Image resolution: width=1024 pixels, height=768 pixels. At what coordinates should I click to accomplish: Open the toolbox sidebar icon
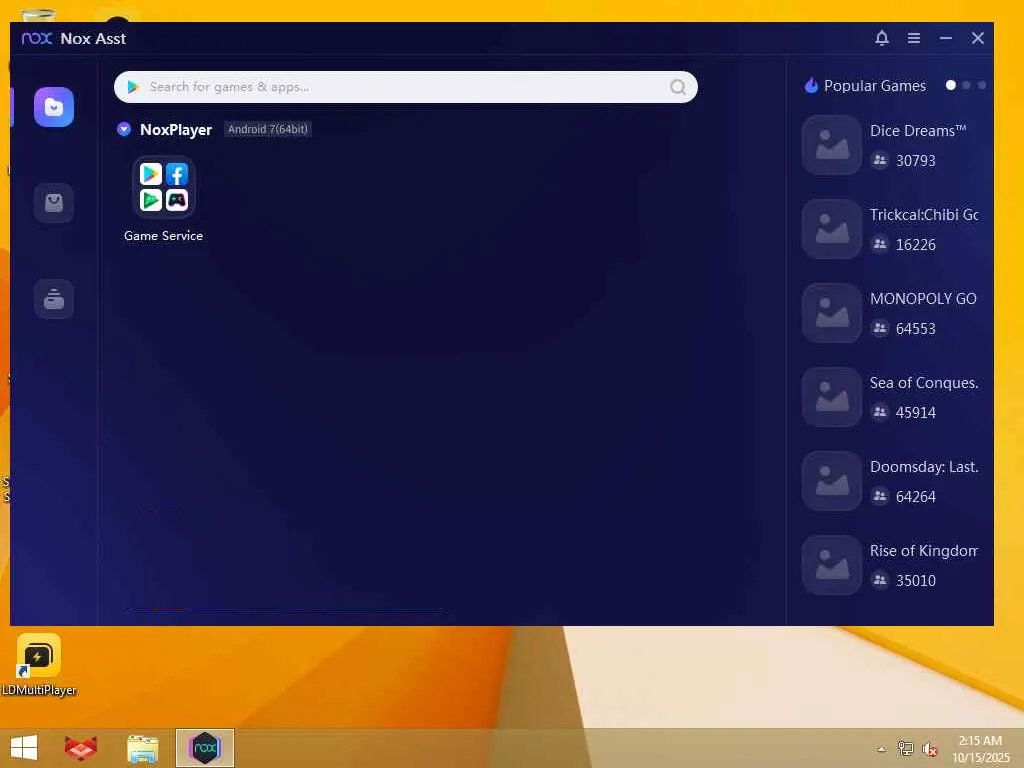(54, 299)
